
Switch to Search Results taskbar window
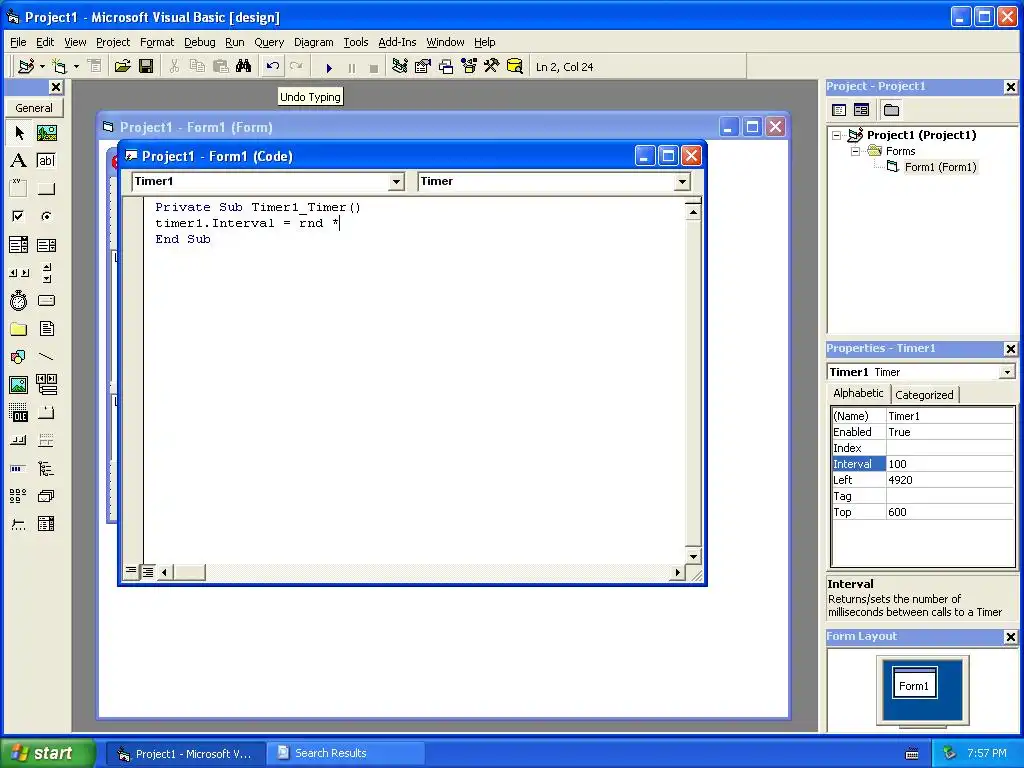[x=347, y=753]
